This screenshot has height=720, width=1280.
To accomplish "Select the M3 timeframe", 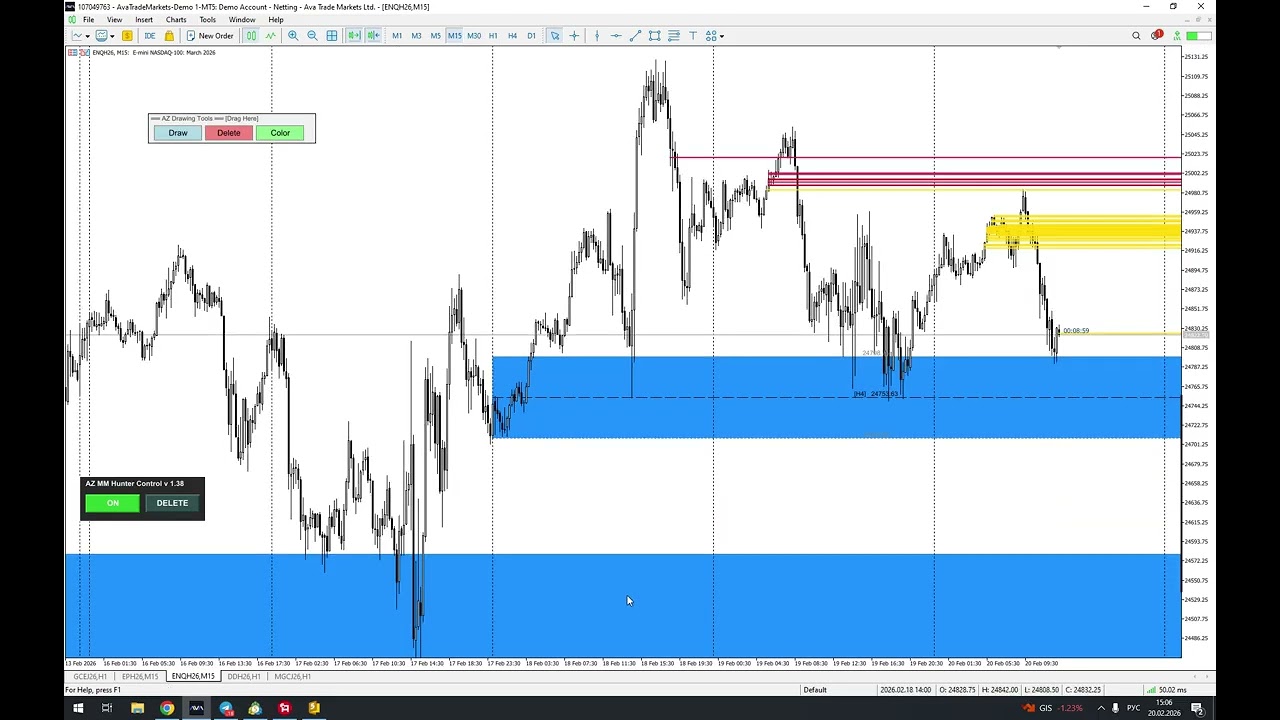I will 416,36.
